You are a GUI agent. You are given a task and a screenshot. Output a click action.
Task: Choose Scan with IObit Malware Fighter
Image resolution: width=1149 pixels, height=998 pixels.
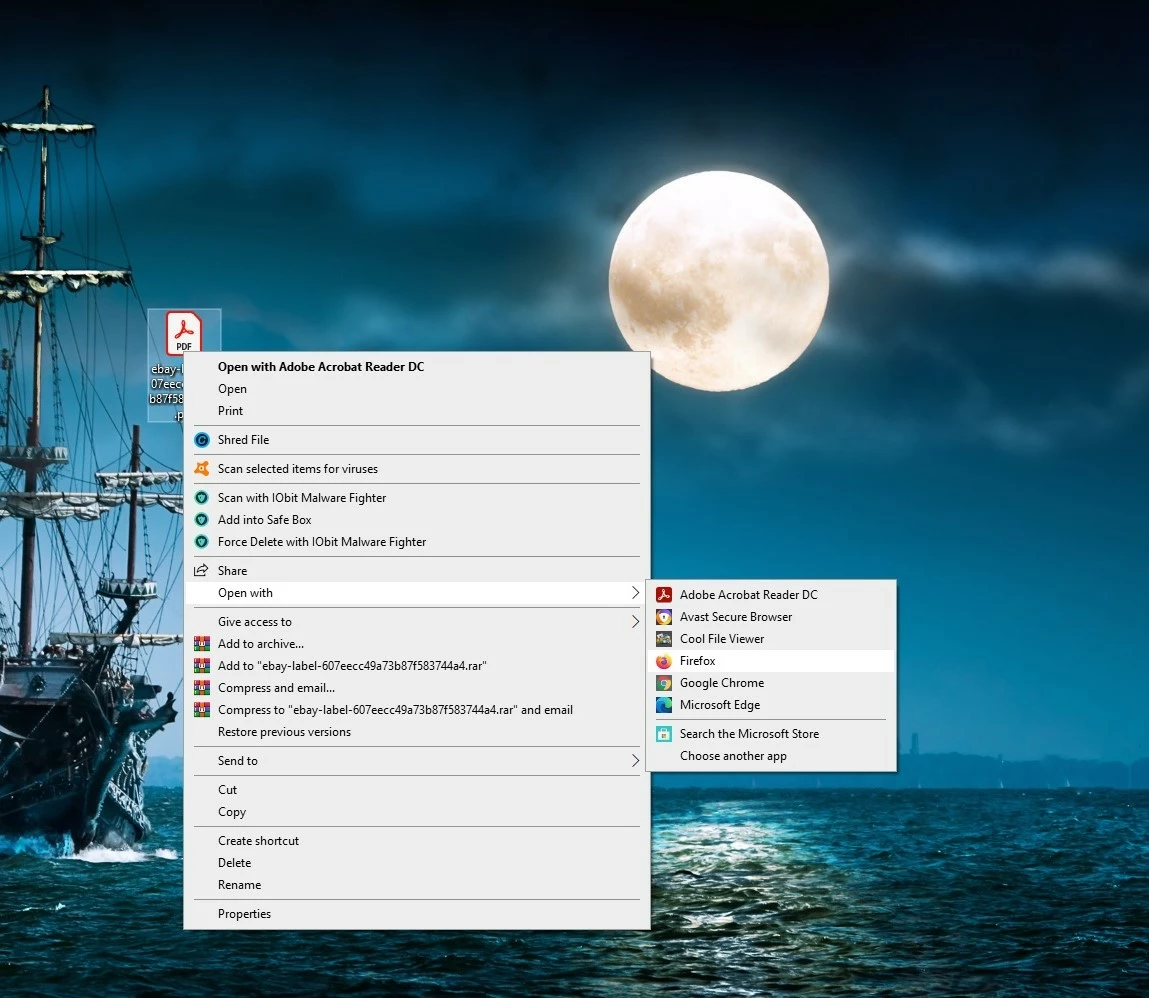pyautogui.click(x=417, y=498)
